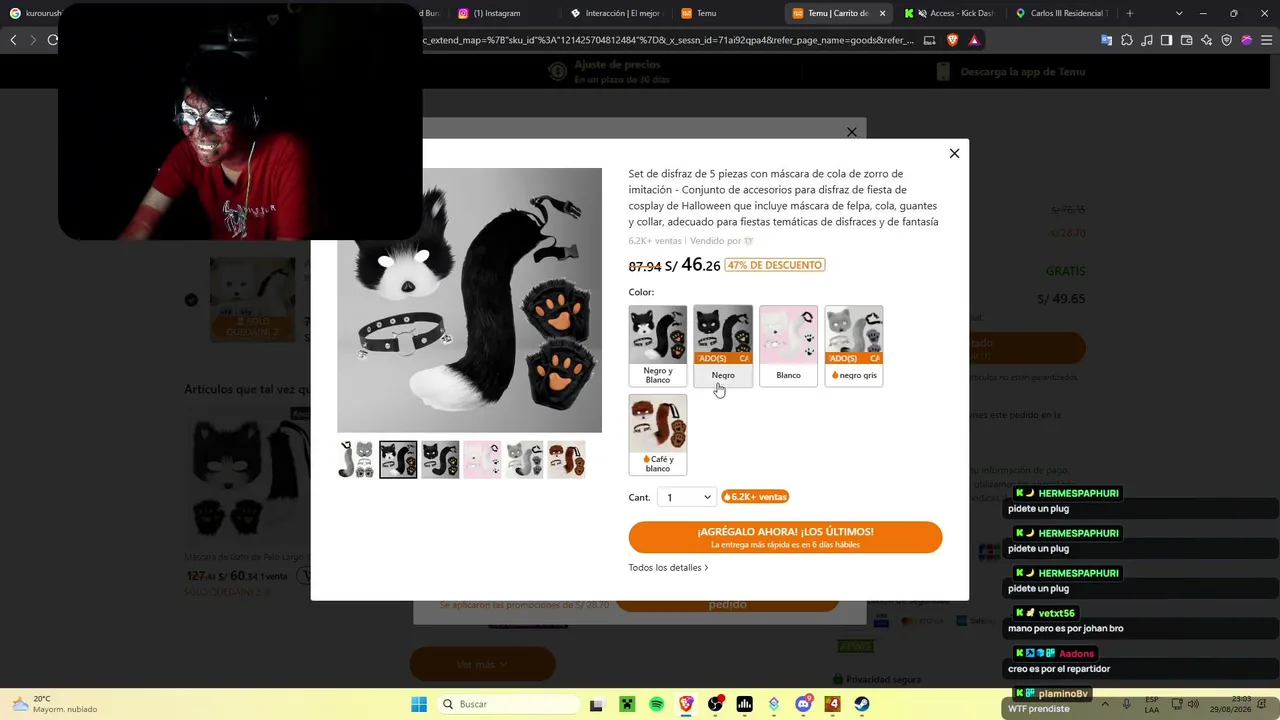Open the Vendido por seller link
This screenshot has height=720, width=1280.
[x=722, y=241]
